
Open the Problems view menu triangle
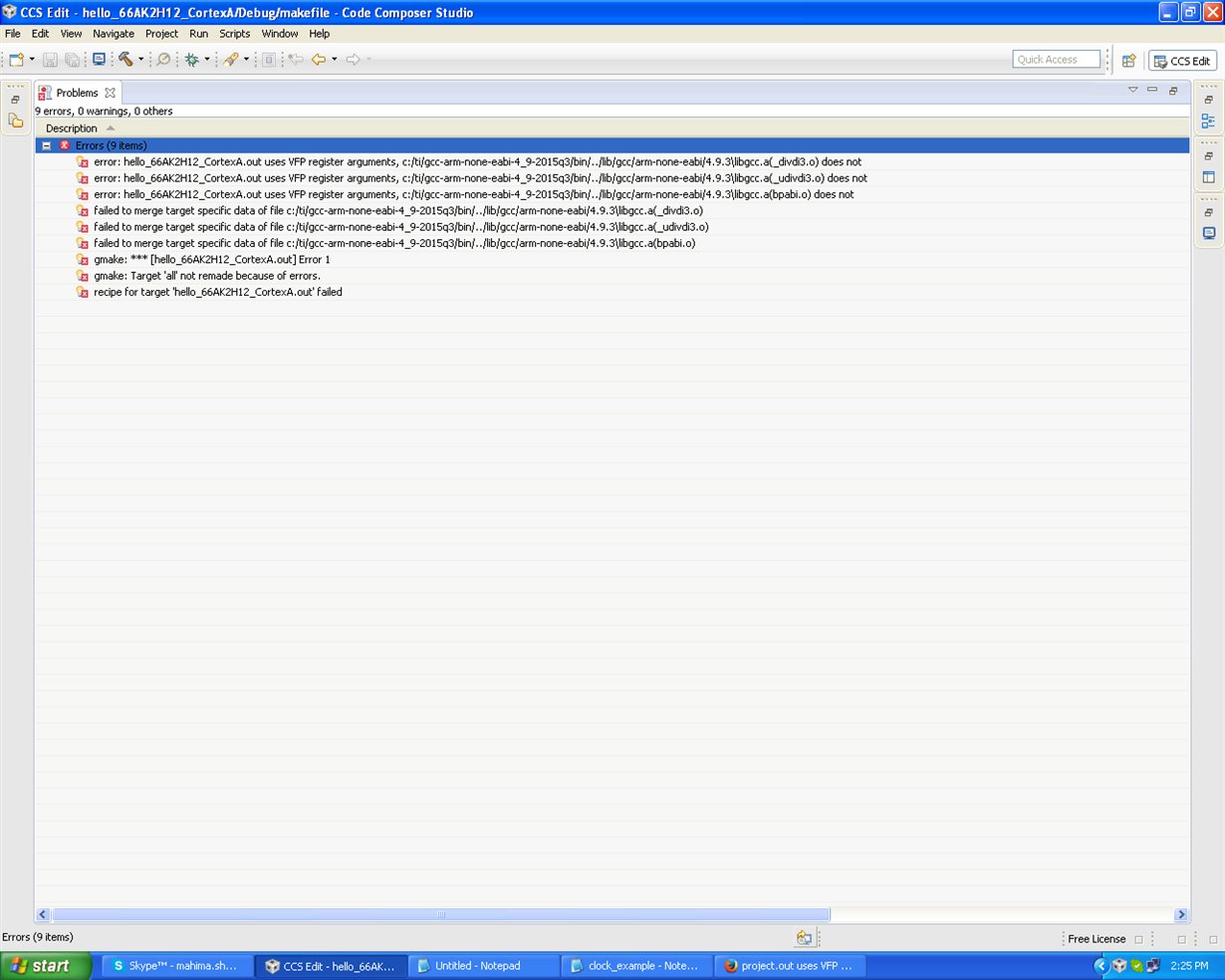1132,91
